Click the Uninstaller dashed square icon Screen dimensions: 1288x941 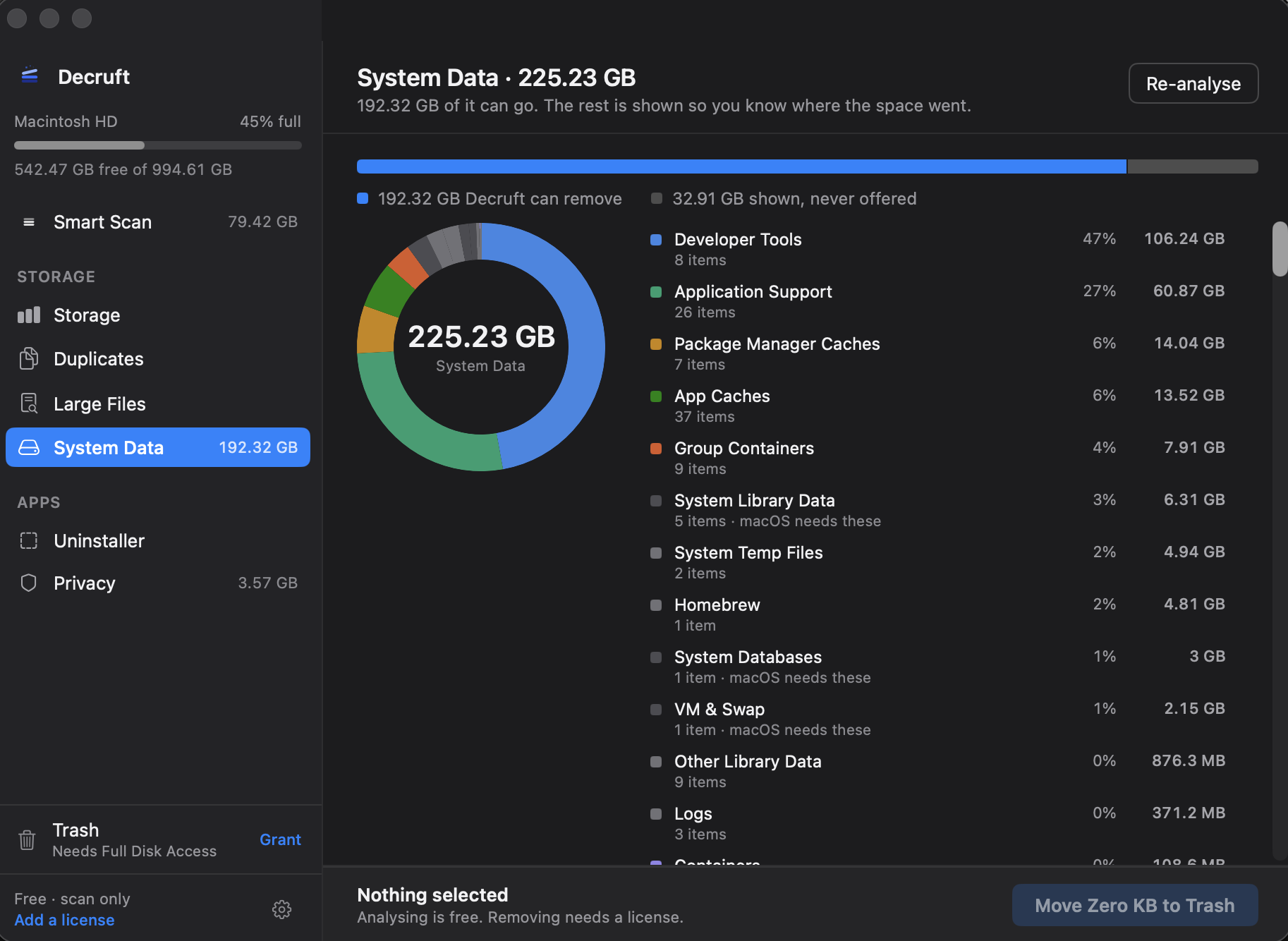(x=29, y=541)
